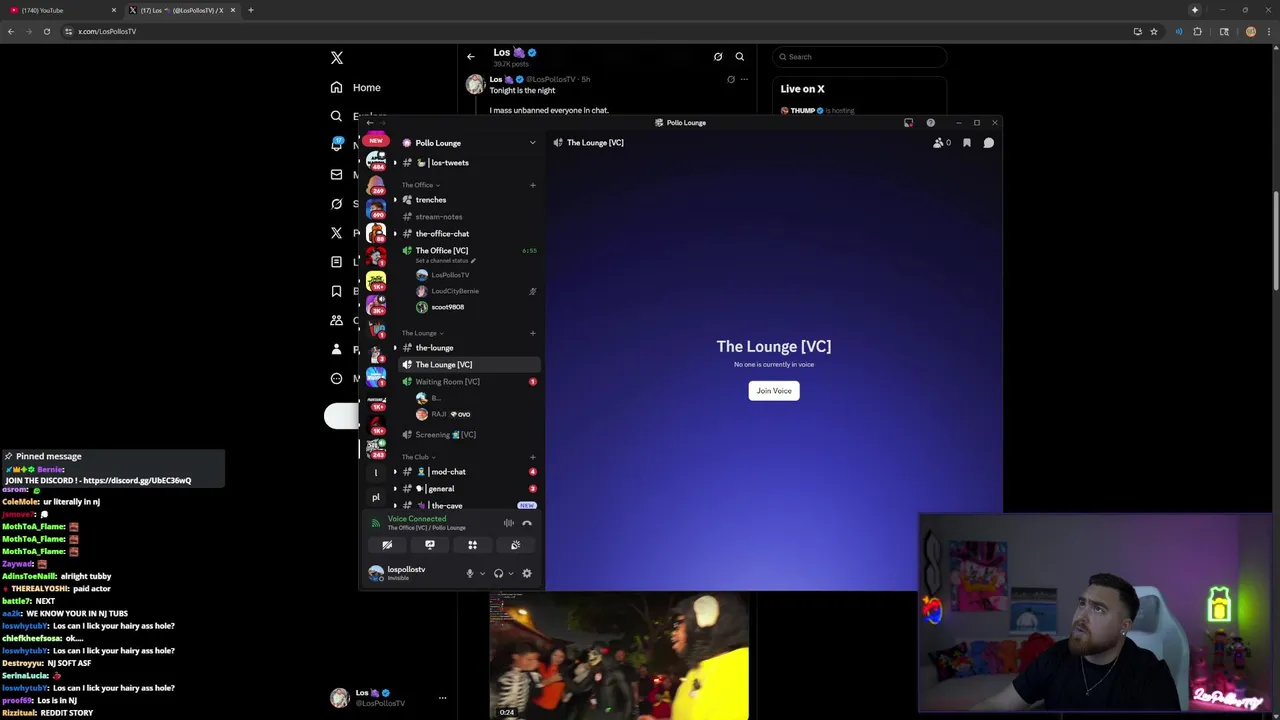
Task: Toggle microphone mute in Discord user panel
Action: (x=470, y=574)
